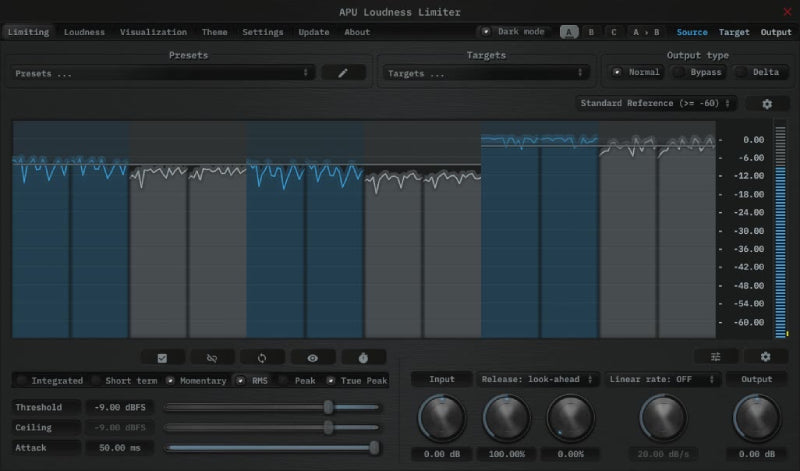800x471 pixels.
Task: Select Delta output type
Action: point(760,72)
